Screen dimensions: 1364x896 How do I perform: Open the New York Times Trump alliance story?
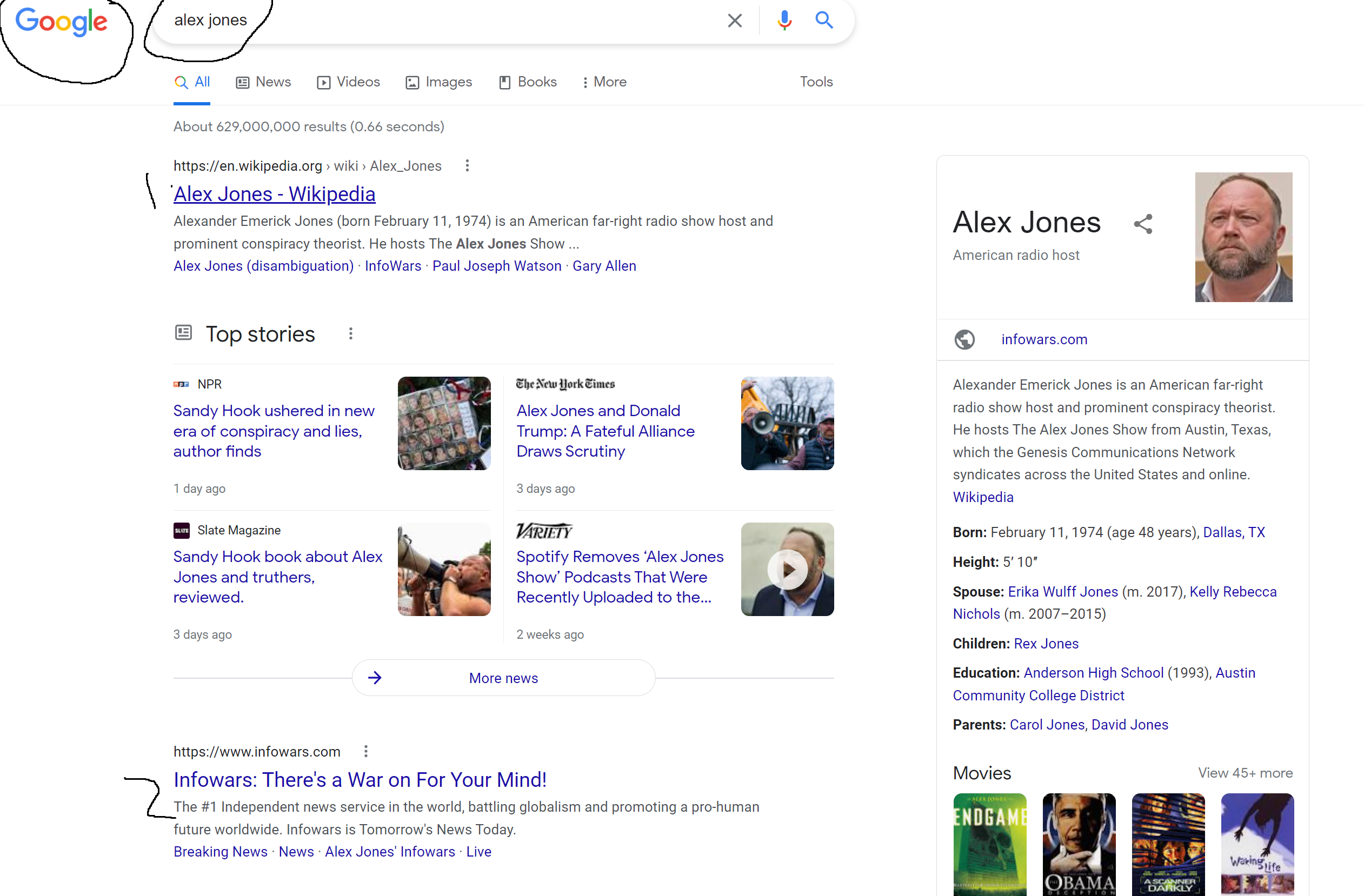tap(605, 431)
